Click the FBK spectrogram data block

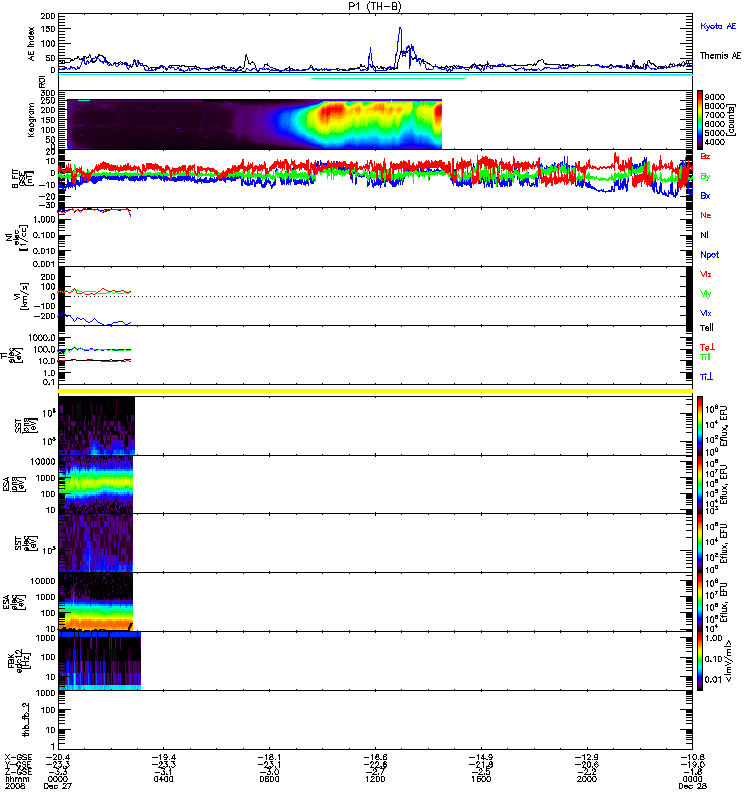100,661
